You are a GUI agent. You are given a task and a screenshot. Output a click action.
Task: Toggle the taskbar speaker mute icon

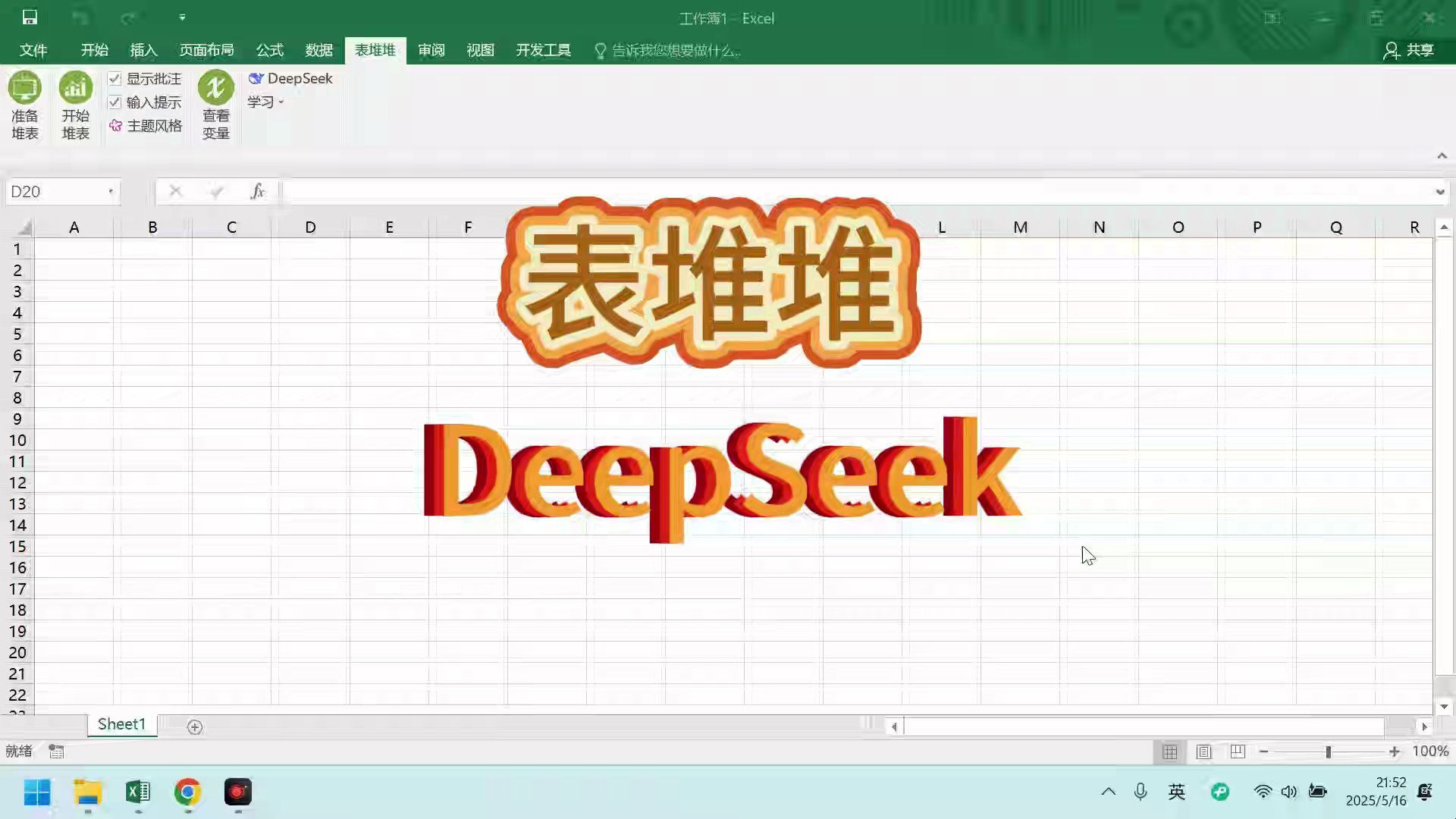point(1289,792)
